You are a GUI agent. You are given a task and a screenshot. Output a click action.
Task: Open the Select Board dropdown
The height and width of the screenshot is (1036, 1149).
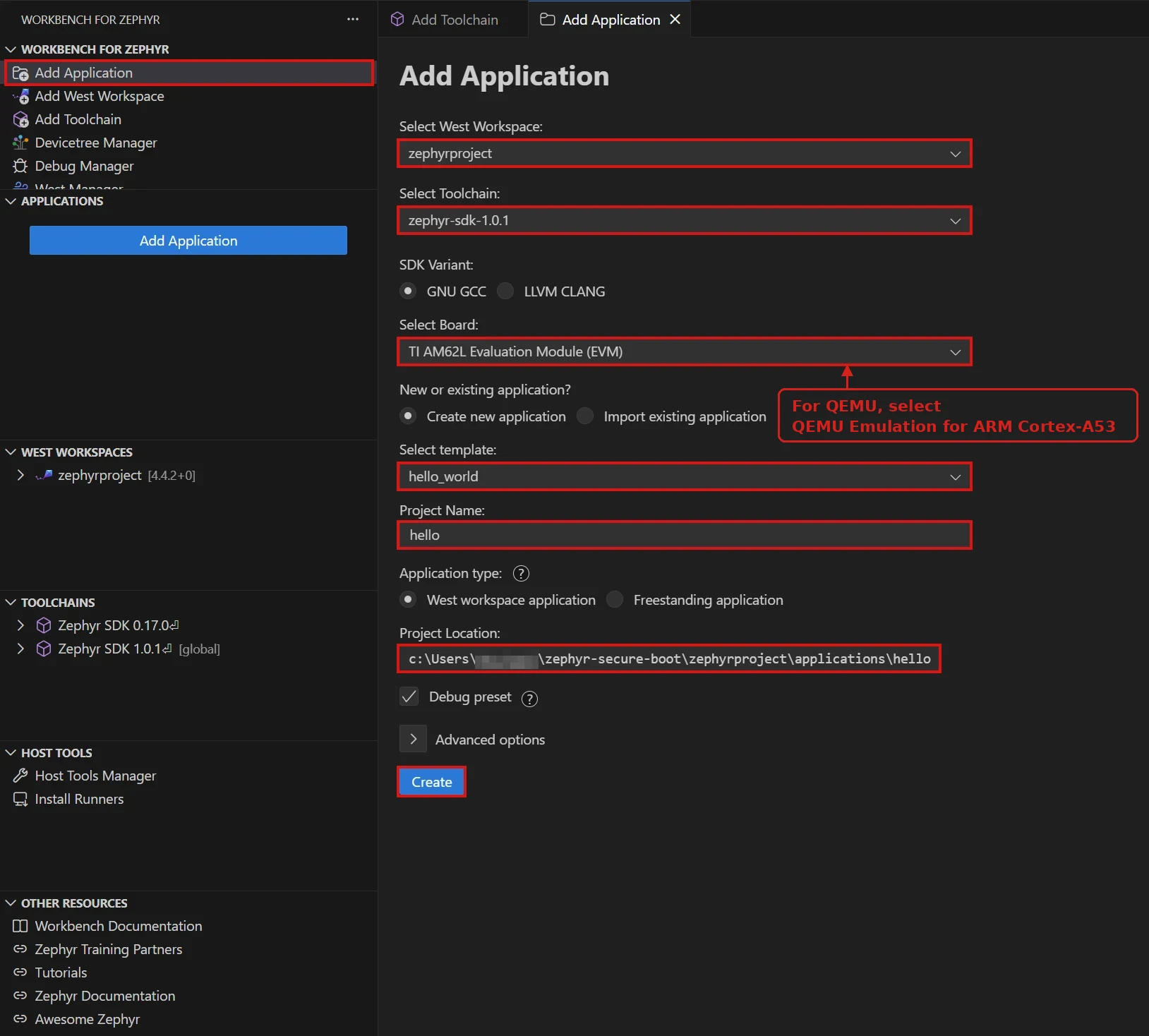(x=685, y=352)
